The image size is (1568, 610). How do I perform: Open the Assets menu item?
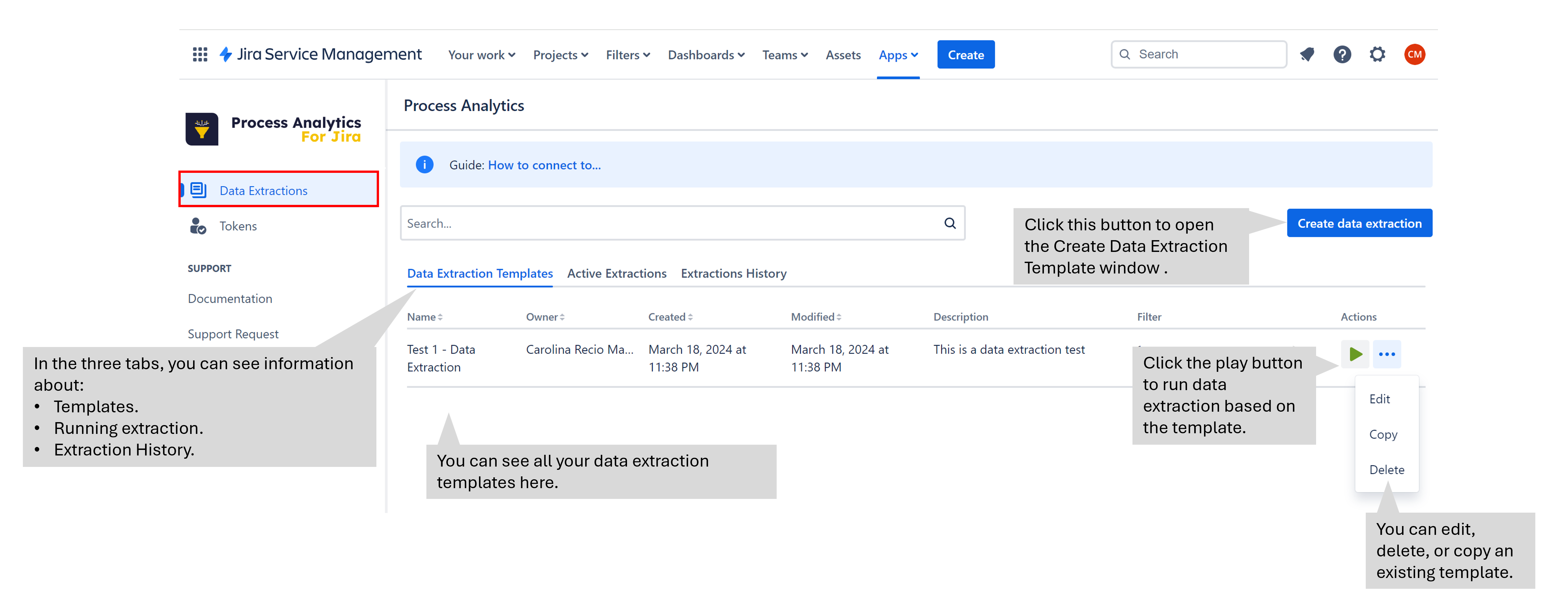[x=843, y=56]
